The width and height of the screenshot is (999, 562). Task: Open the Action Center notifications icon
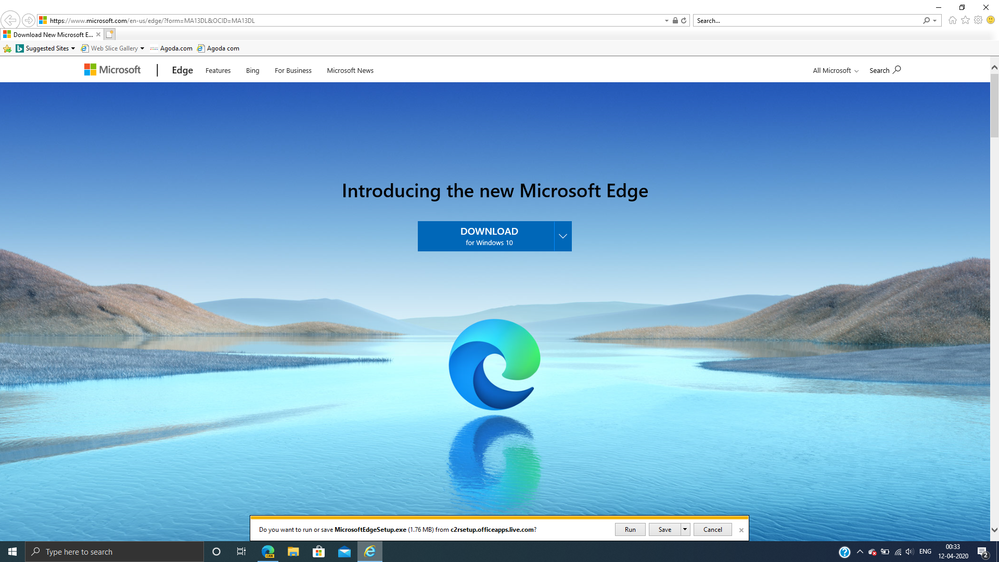pyautogui.click(x=984, y=552)
